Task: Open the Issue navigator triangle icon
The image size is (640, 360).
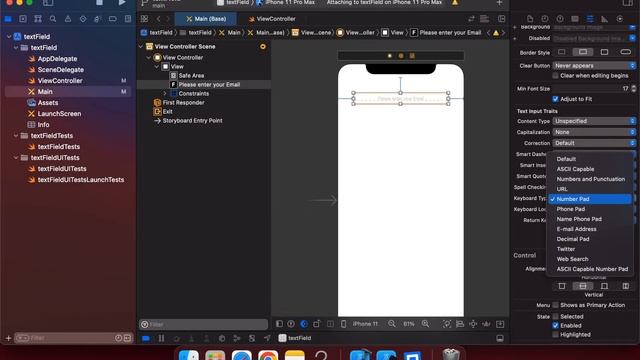Action: [x=68, y=19]
